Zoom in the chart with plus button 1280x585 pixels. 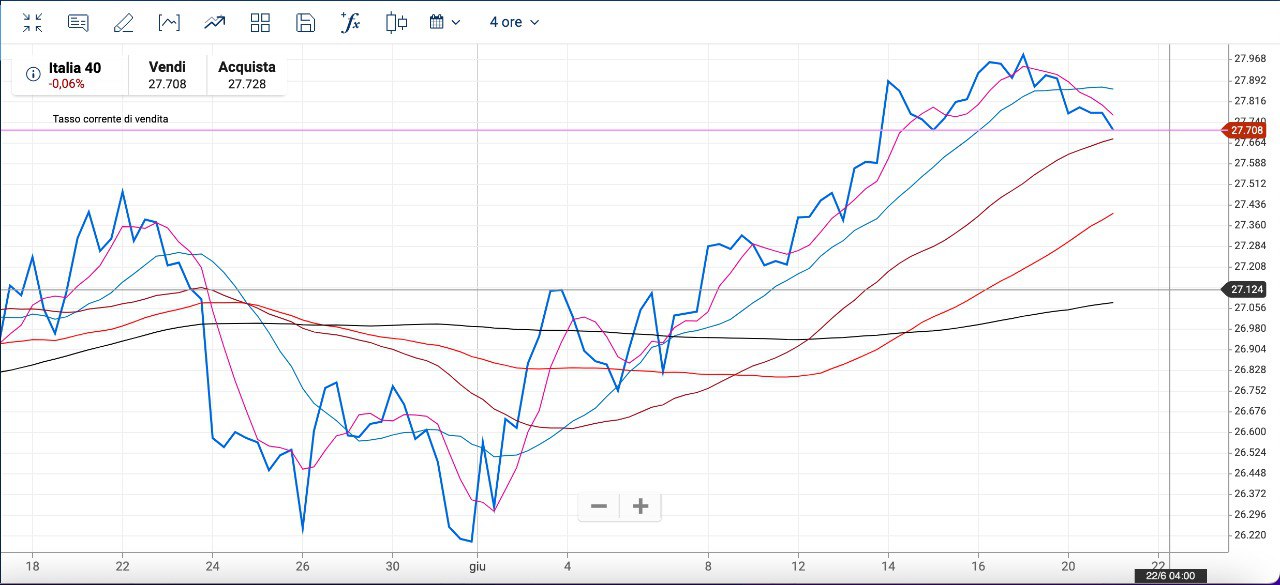tap(641, 507)
